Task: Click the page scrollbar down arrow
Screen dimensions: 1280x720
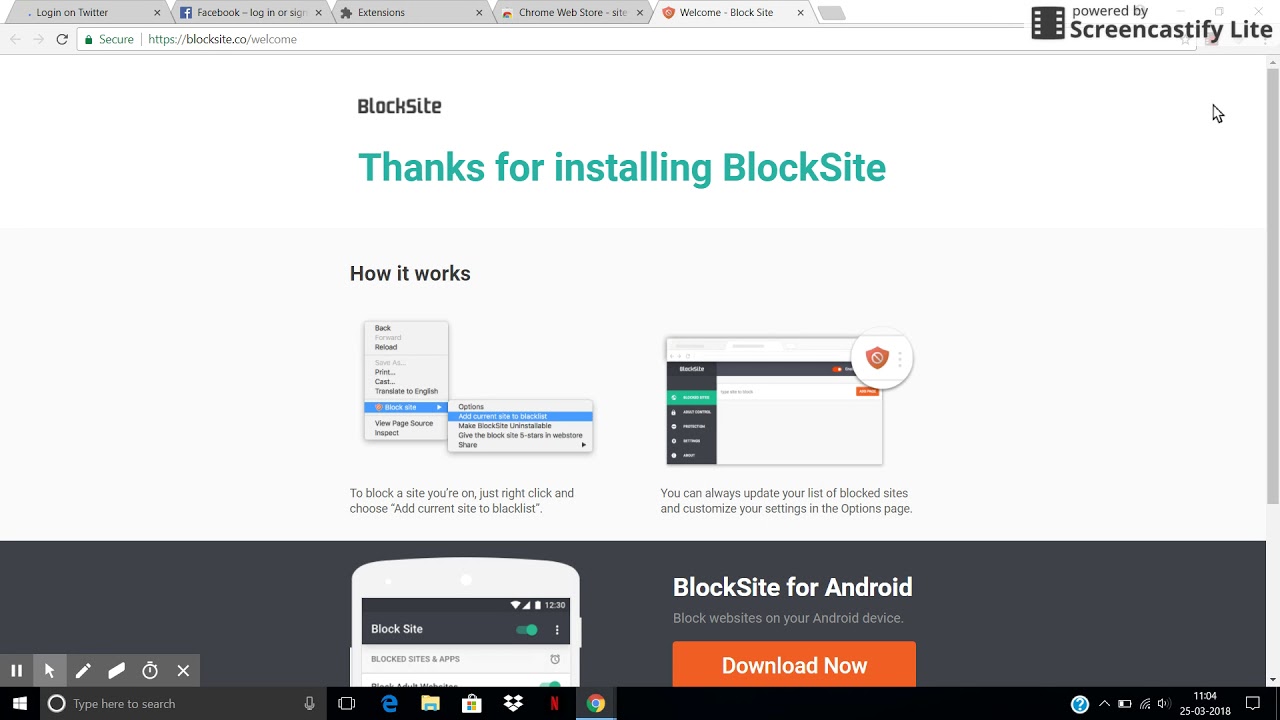Action: point(1273,680)
